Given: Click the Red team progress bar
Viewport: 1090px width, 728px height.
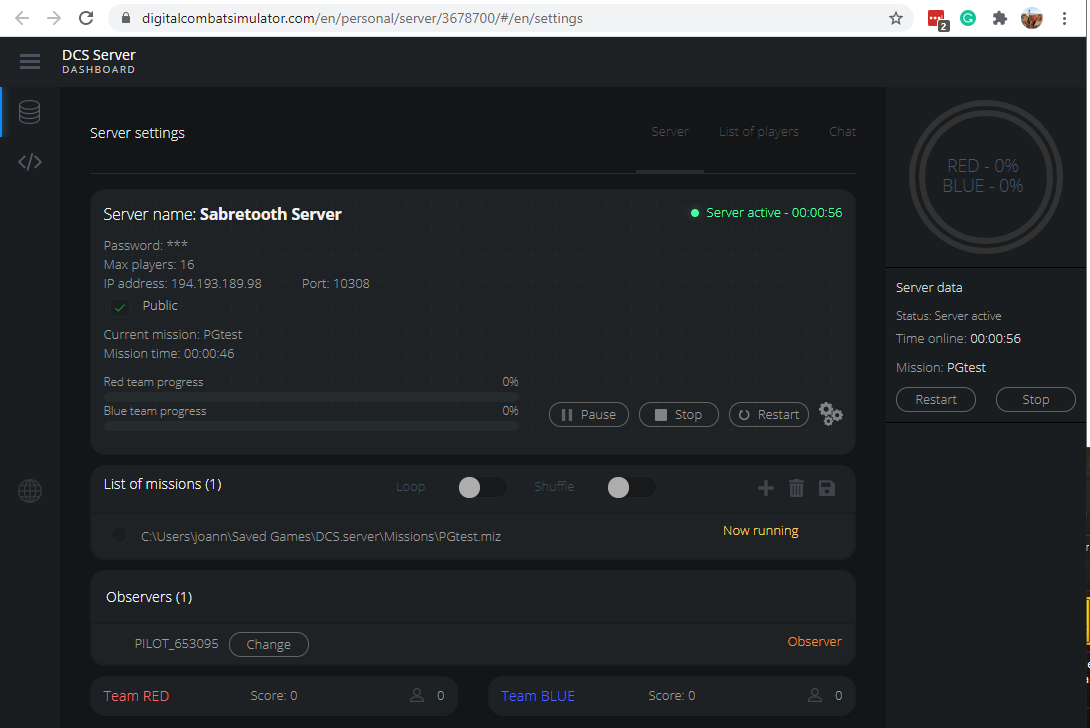Looking at the screenshot, I should click(311, 396).
